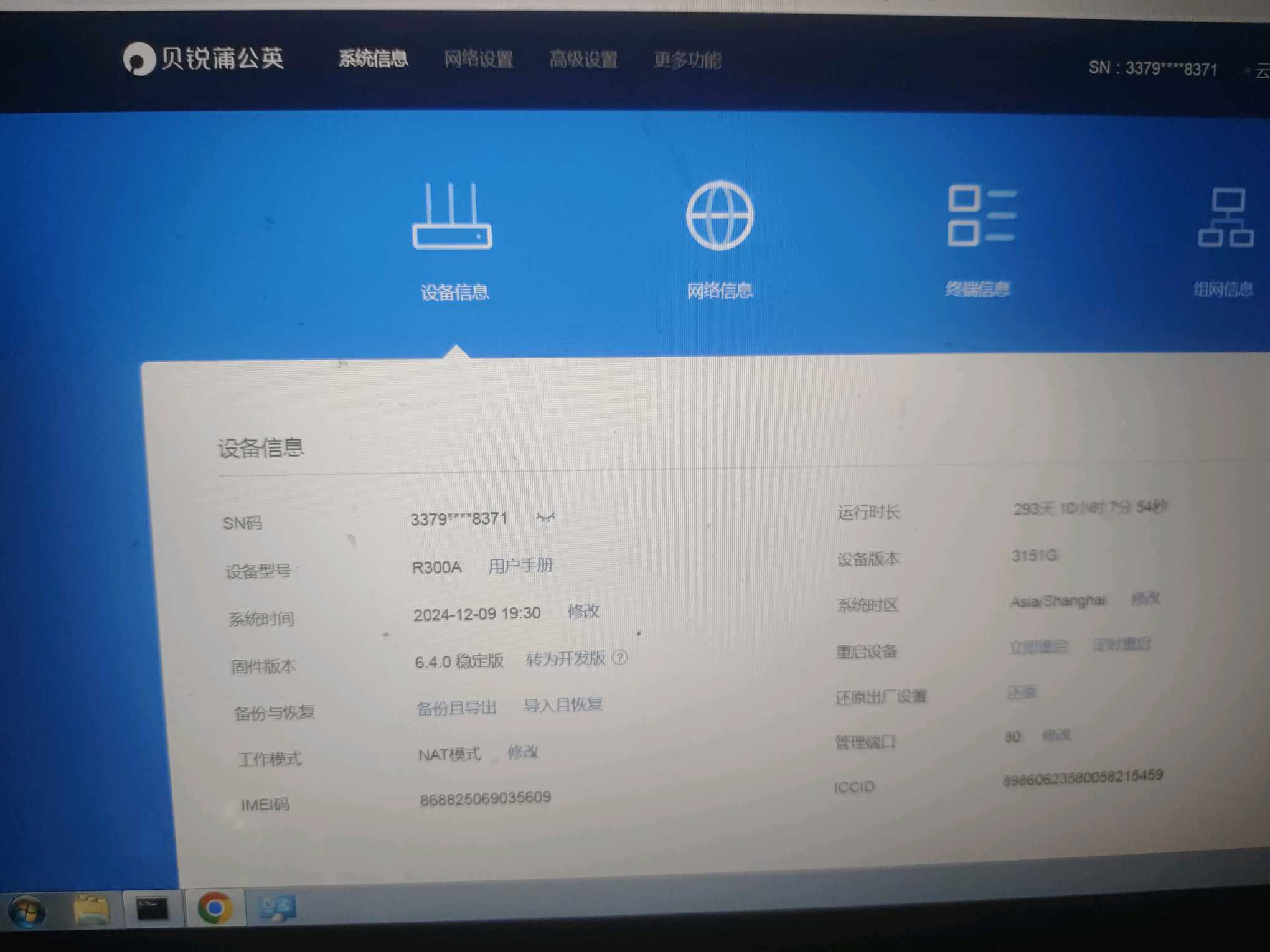The image size is (1270, 952).
Task: Click 转为开发版 firmware link
Action: click(565, 659)
